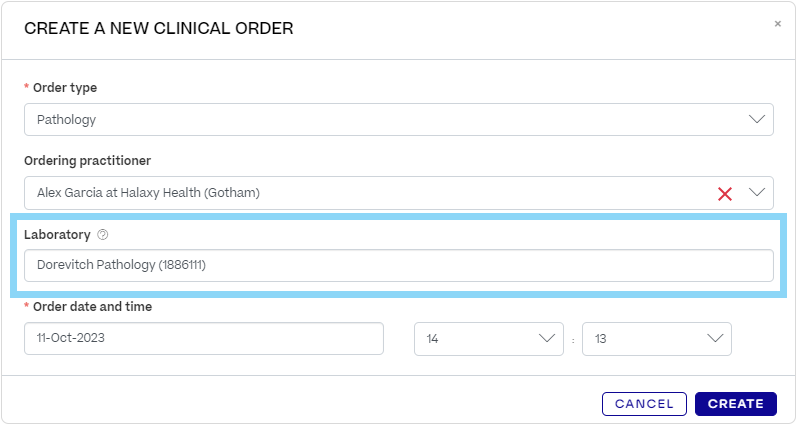Expand the Order type chevron arrow
This screenshot has width=798, height=426.
(757, 119)
